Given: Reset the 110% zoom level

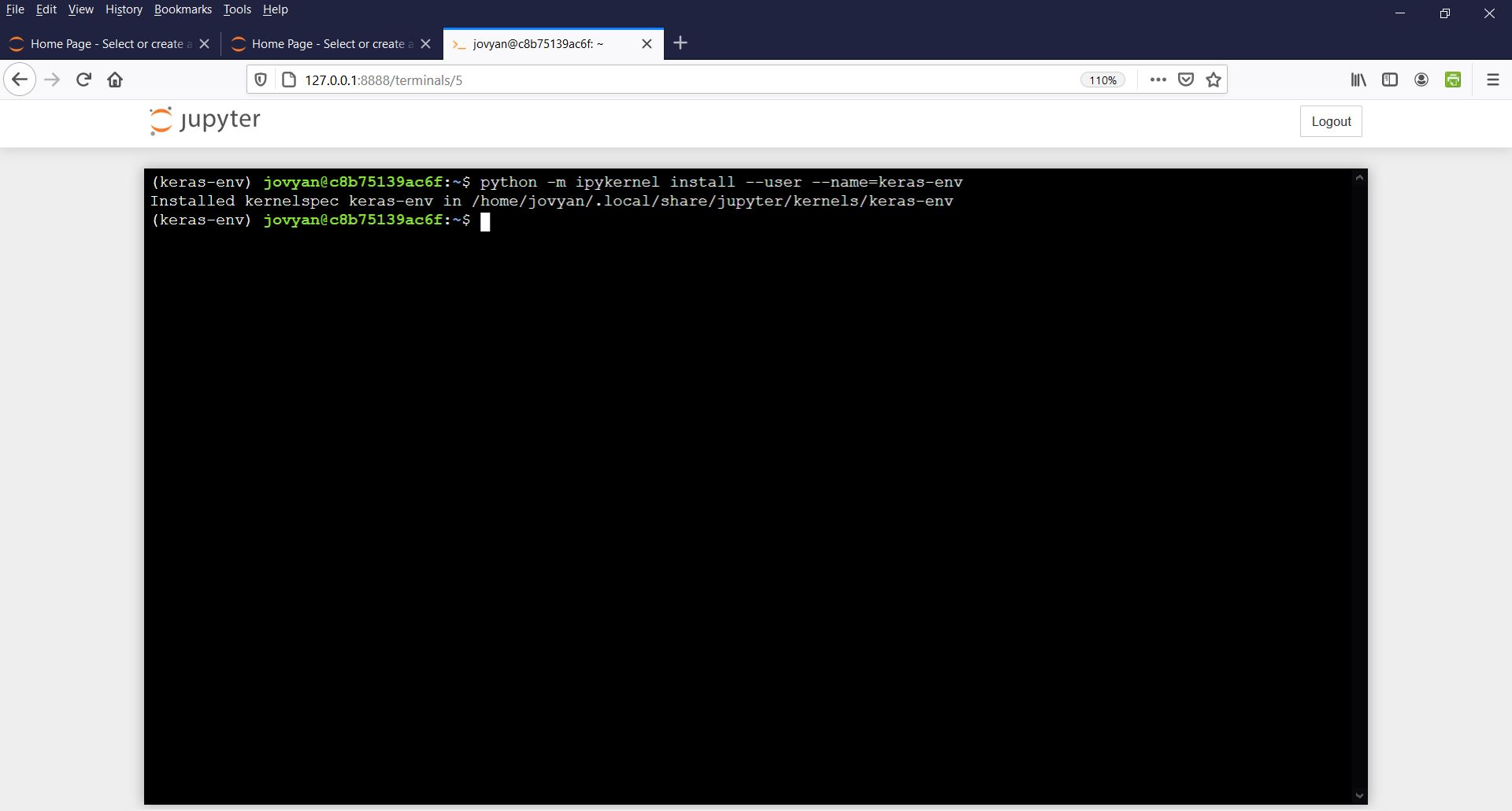Looking at the screenshot, I should [x=1102, y=80].
